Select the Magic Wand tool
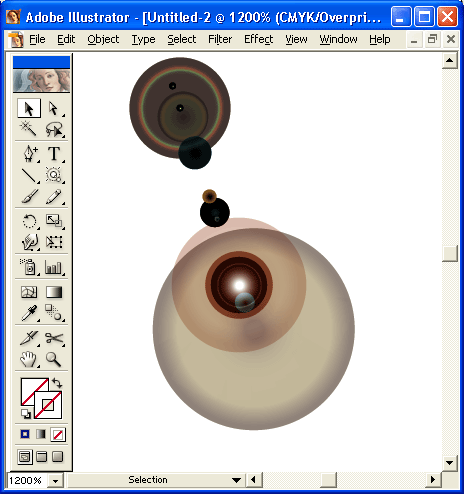 [29, 129]
